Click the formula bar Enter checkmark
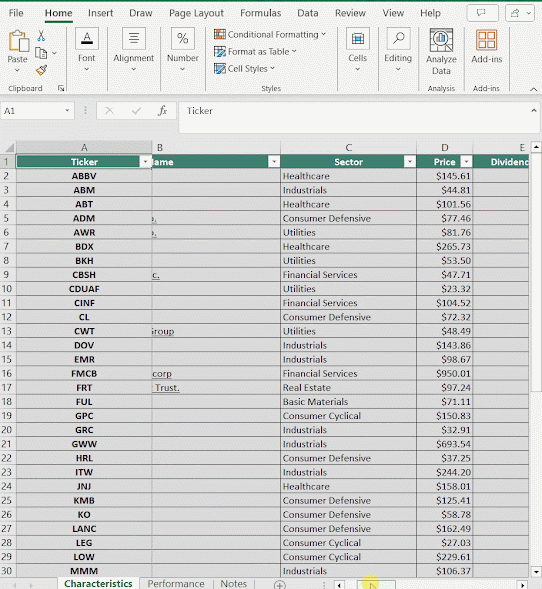Image resolution: width=542 pixels, height=589 pixels. 136,111
